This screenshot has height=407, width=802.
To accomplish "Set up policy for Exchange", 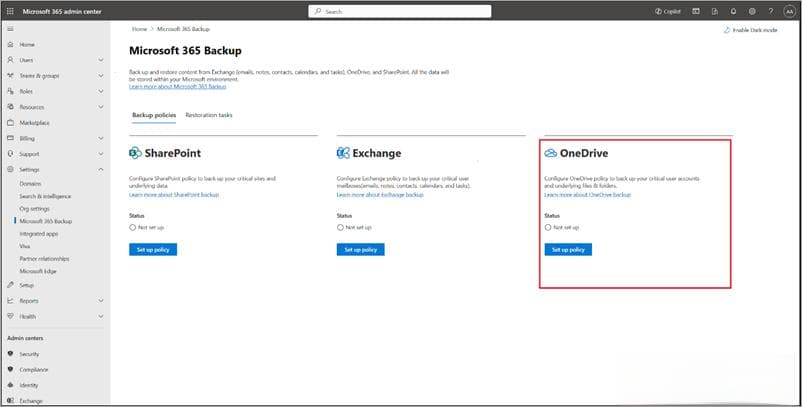I will pyautogui.click(x=361, y=250).
